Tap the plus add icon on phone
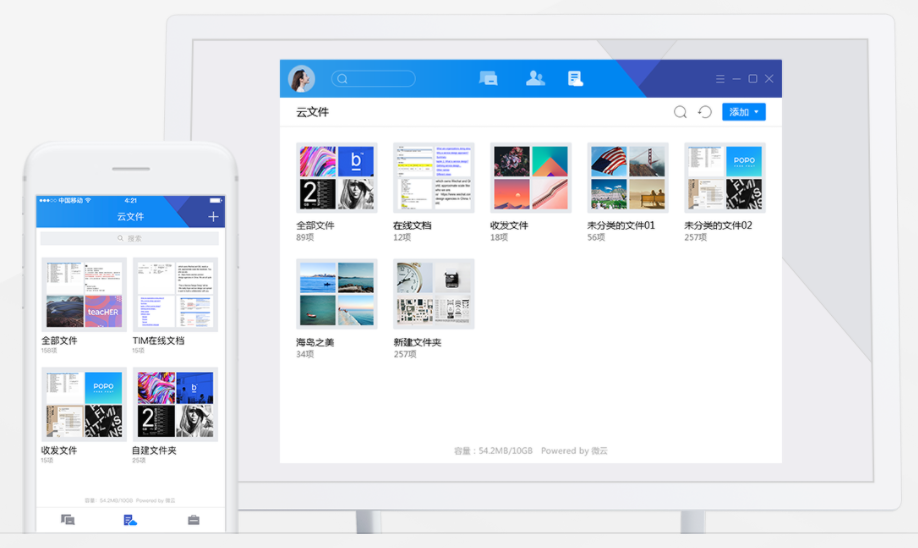This screenshot has width=918, height=548. click(x=213, y=217)
